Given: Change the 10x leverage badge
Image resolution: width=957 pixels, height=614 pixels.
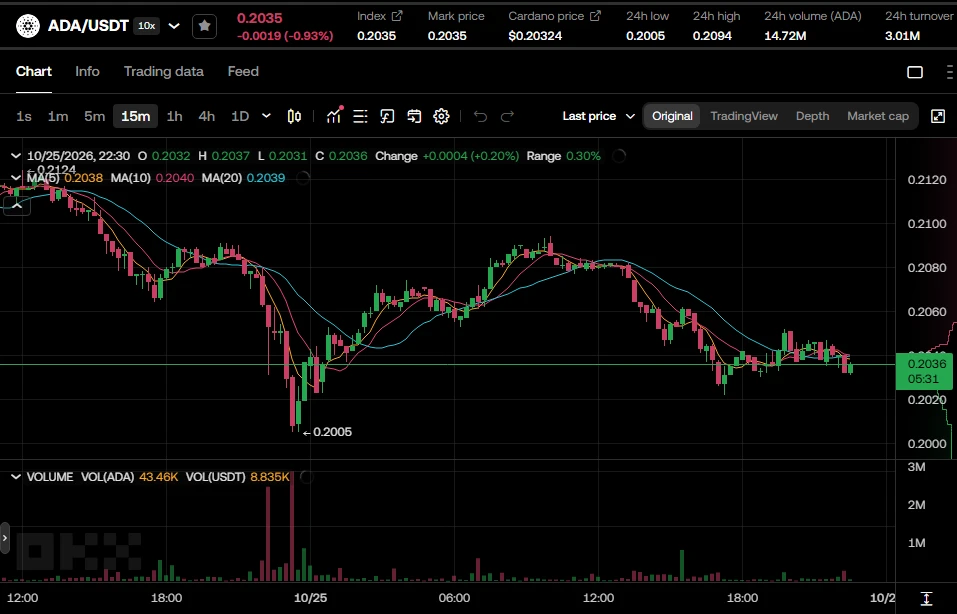Looking at the screenshot, I should [146, 26].
